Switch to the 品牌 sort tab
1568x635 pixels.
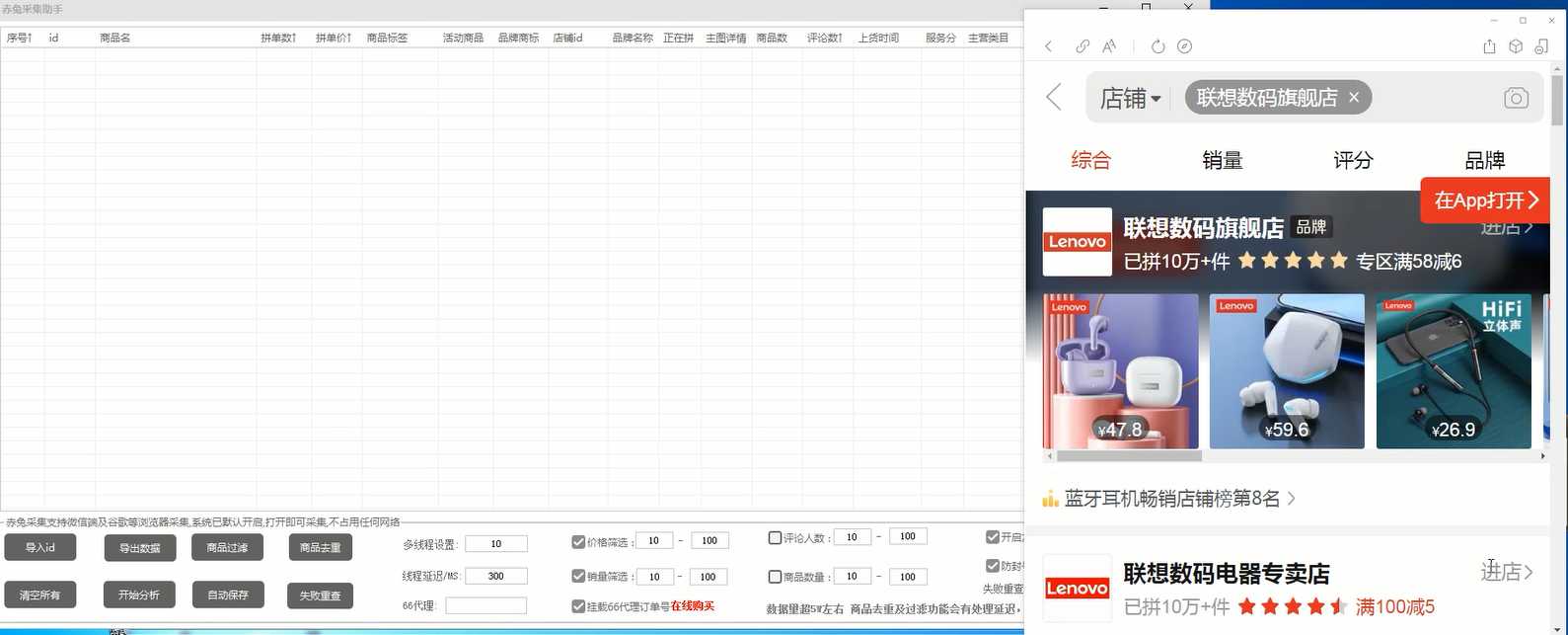click(x=1485, y=160)
